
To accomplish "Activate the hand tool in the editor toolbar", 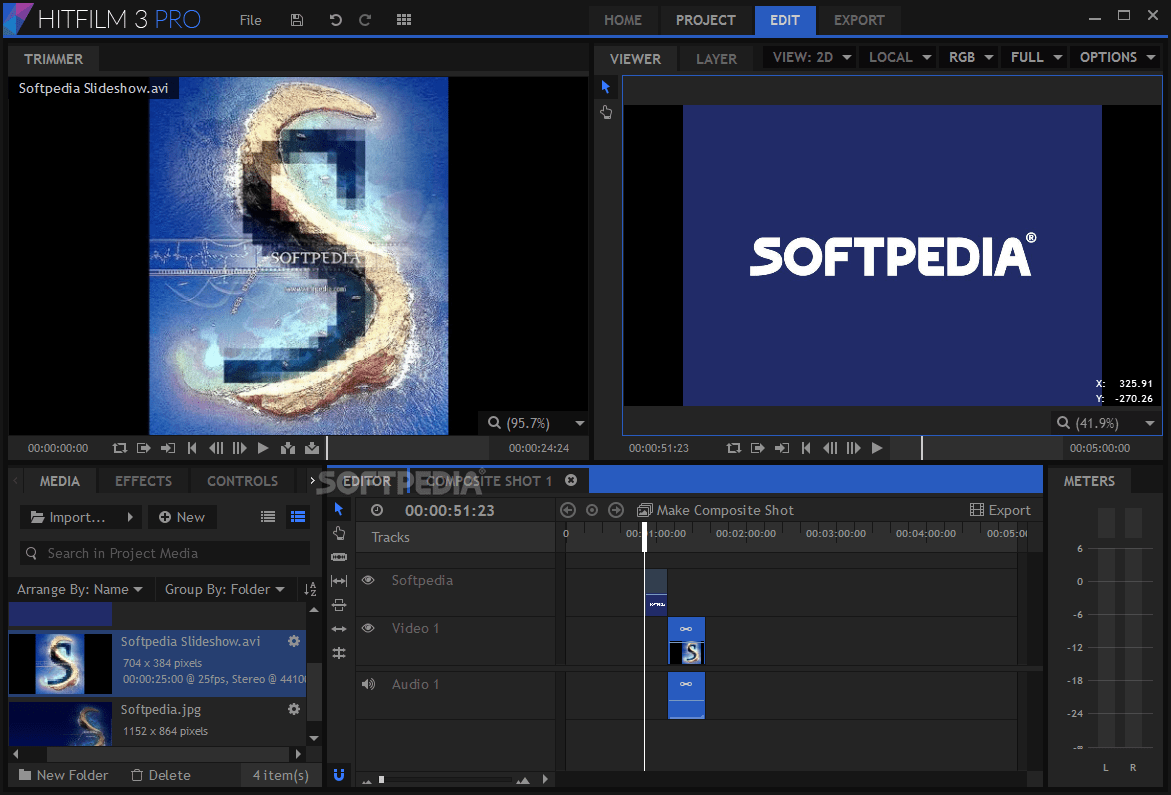I will [x=338, y=533].
